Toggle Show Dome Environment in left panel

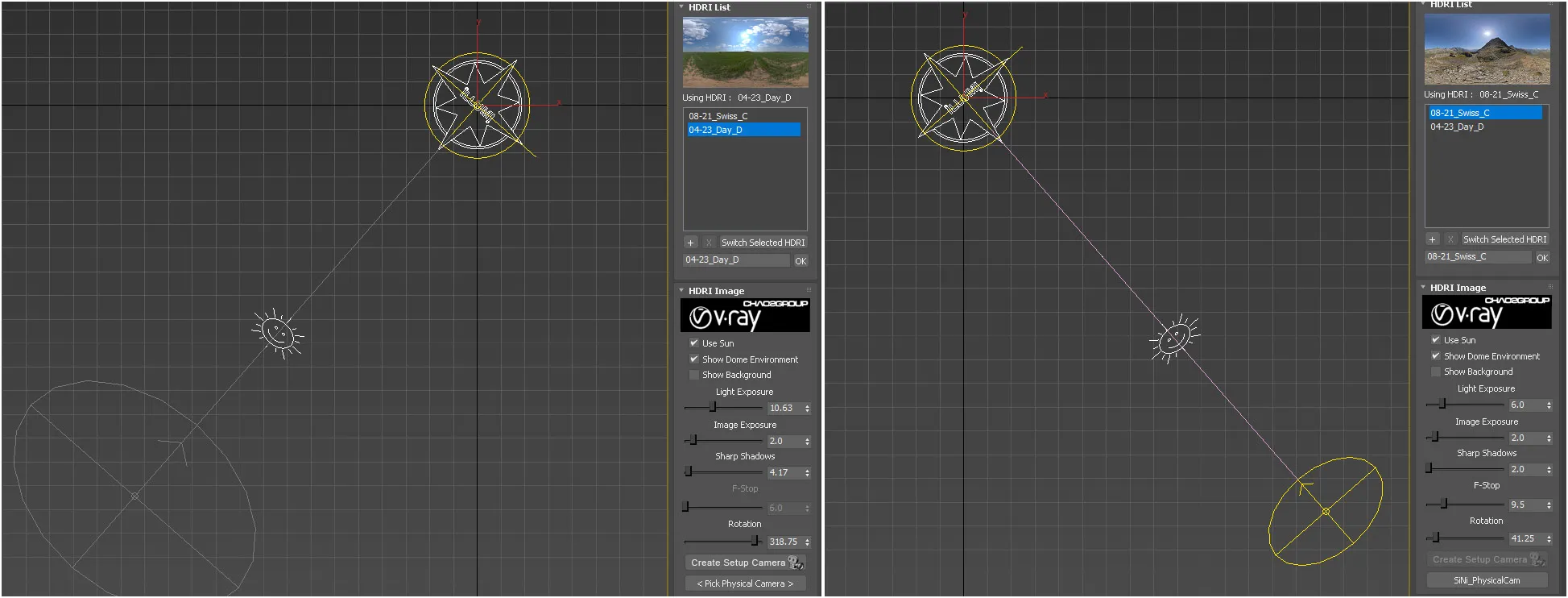[694, 359]
